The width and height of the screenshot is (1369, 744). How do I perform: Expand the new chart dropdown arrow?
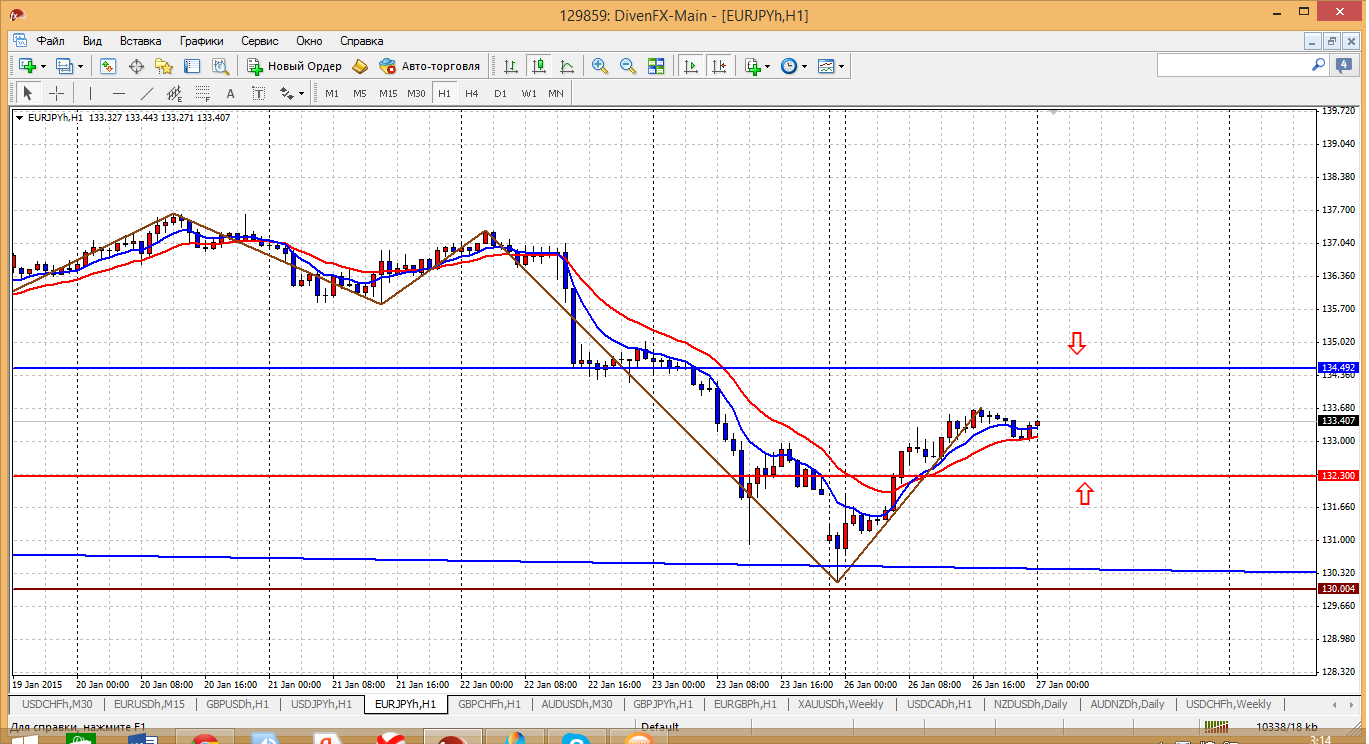coord(43,67)
